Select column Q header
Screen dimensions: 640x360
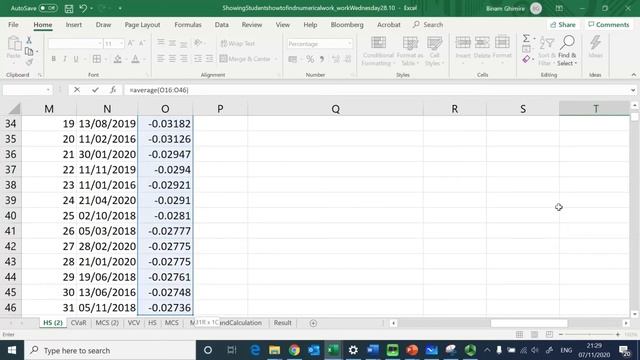point(335,109)
